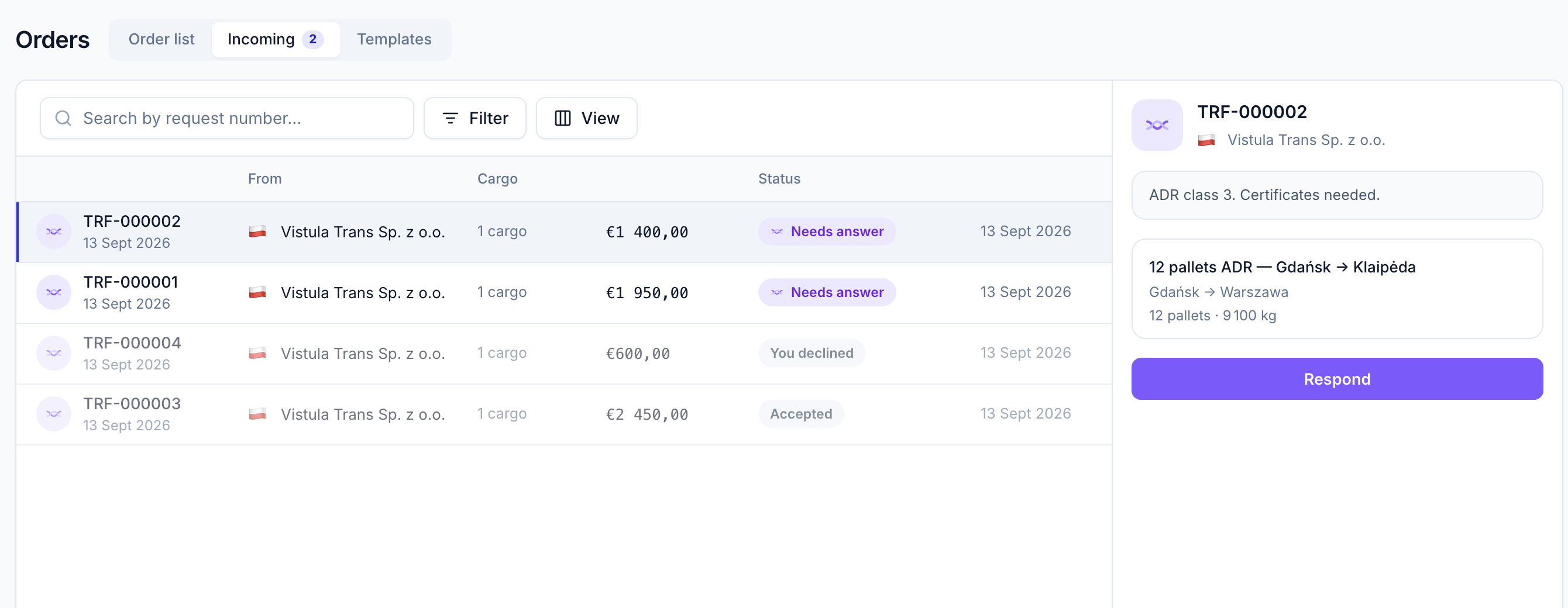This screenshot has width=1568, height=608.
Task: Click Vistula Trans name in detail panel
Action: (x=1306, y=140)
